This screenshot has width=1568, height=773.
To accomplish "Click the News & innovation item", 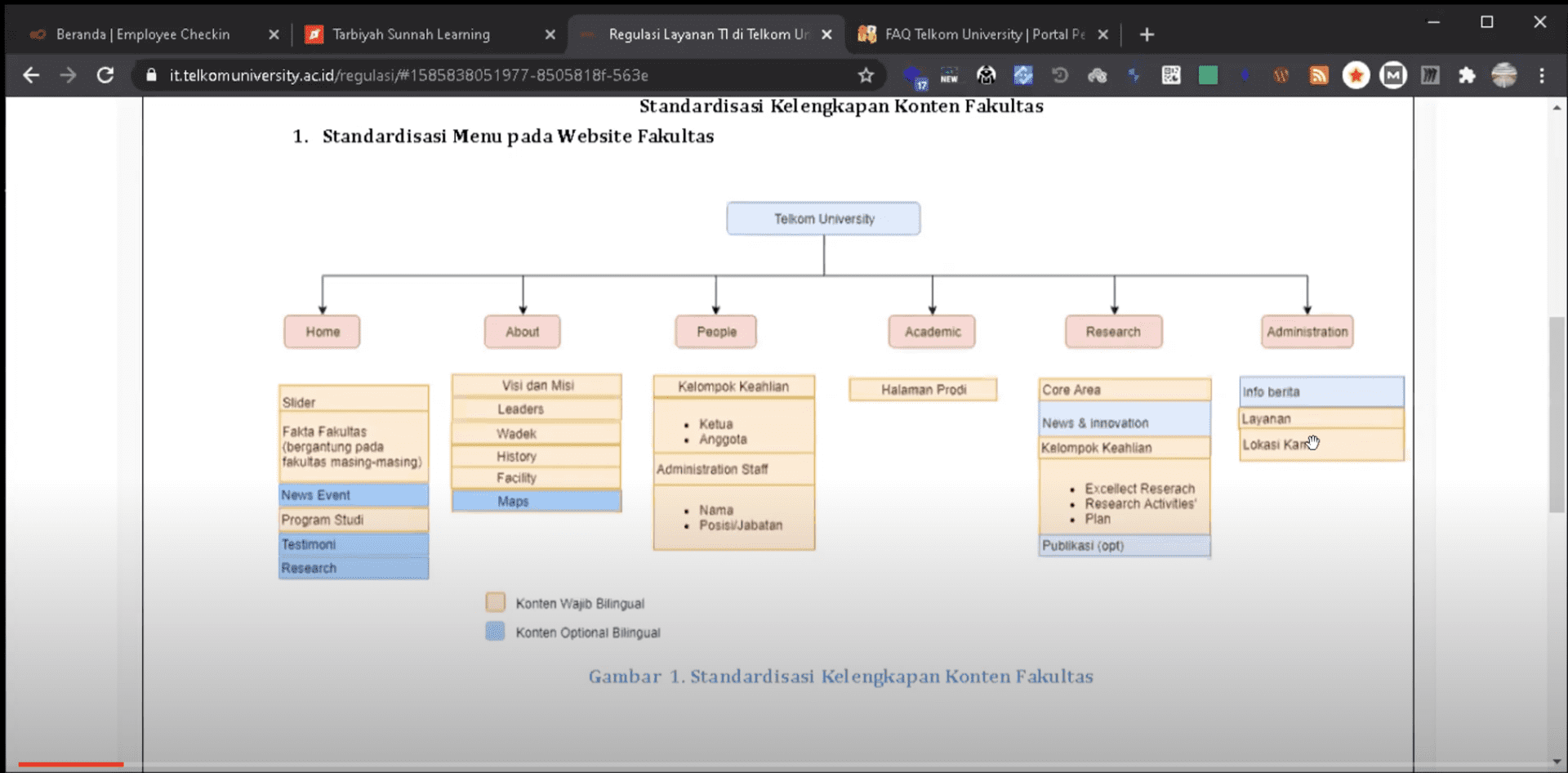I will (x=1125, y=419).
